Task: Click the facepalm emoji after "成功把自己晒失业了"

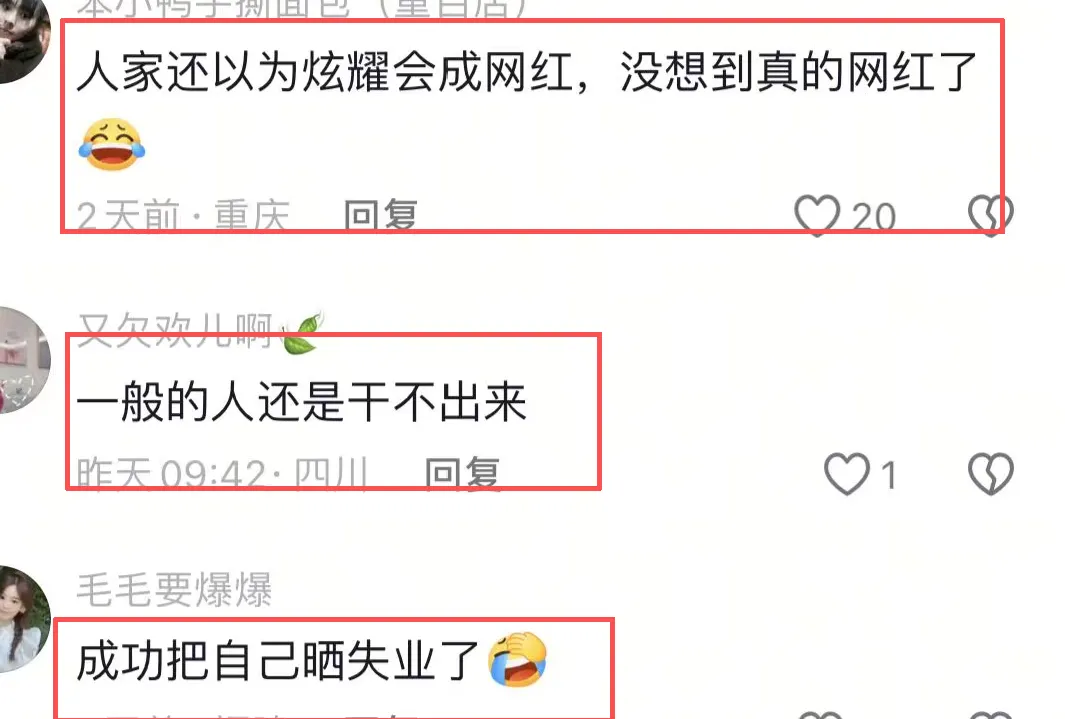Action: coord(518,659)
